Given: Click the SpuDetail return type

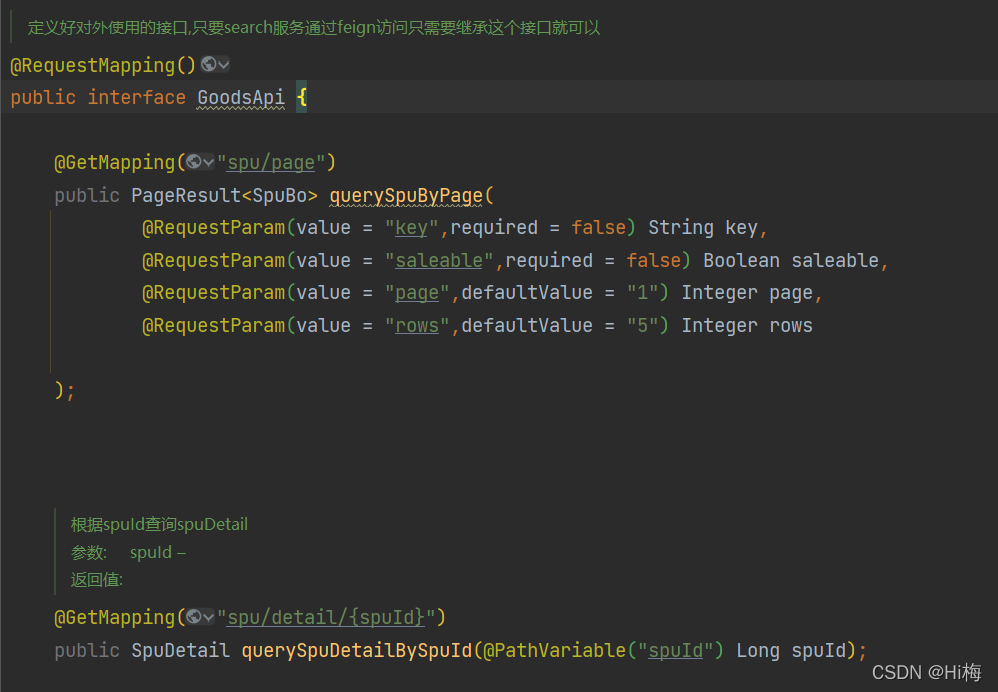Looking at the screenshot, I should [180, 651].
